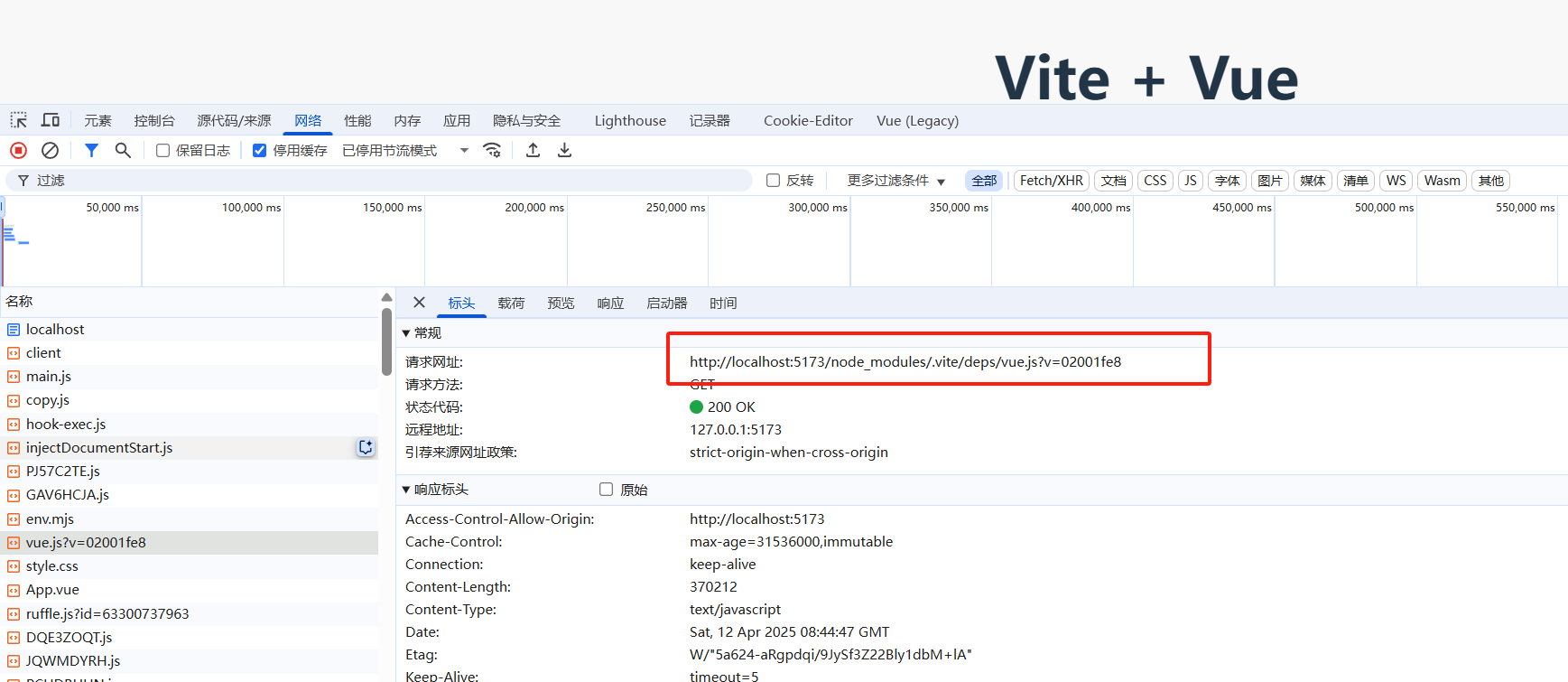Filter requests by 媒体 media

1313,181
